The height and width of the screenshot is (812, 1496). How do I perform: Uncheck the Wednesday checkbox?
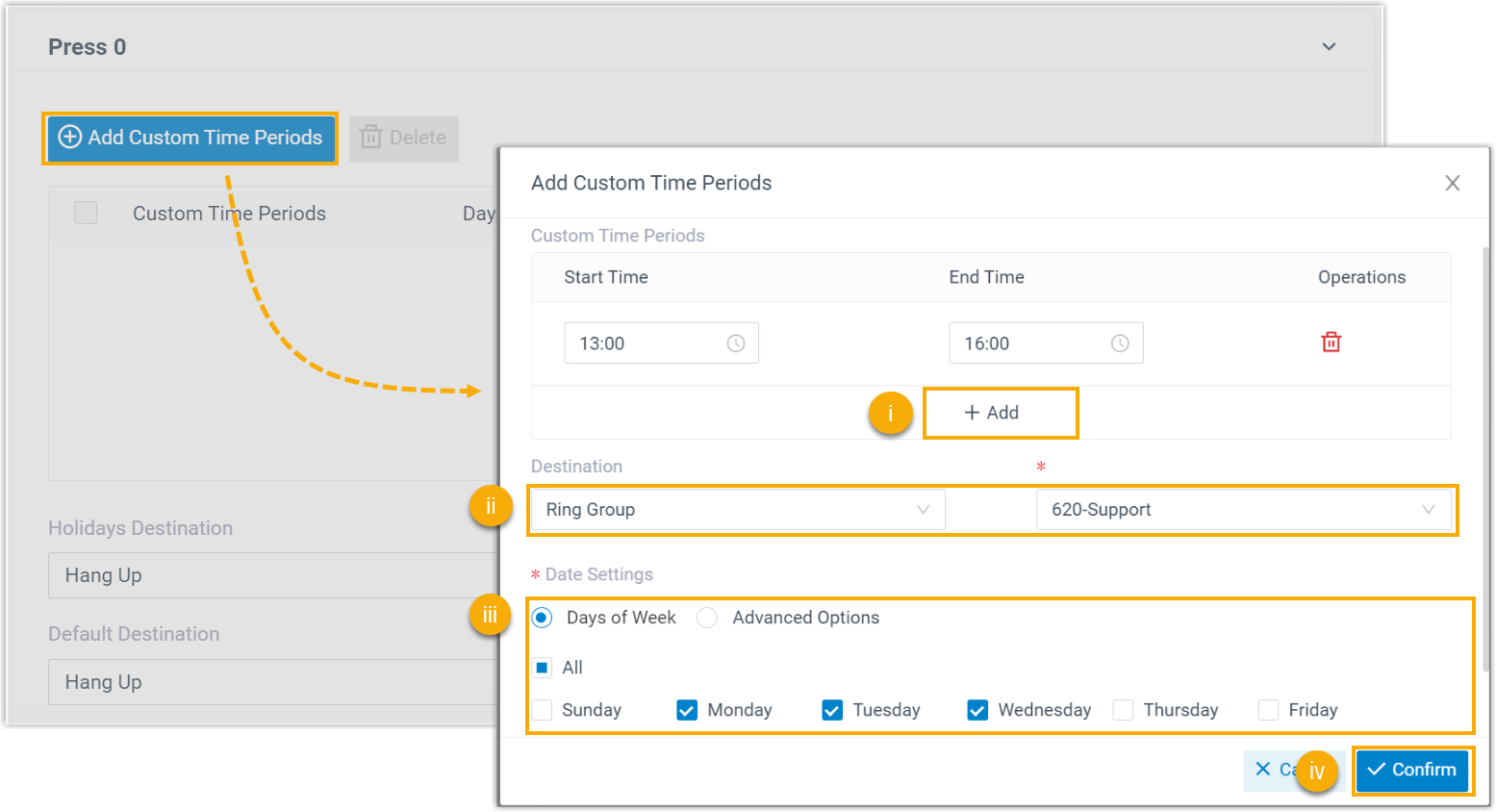pos(977,710)
